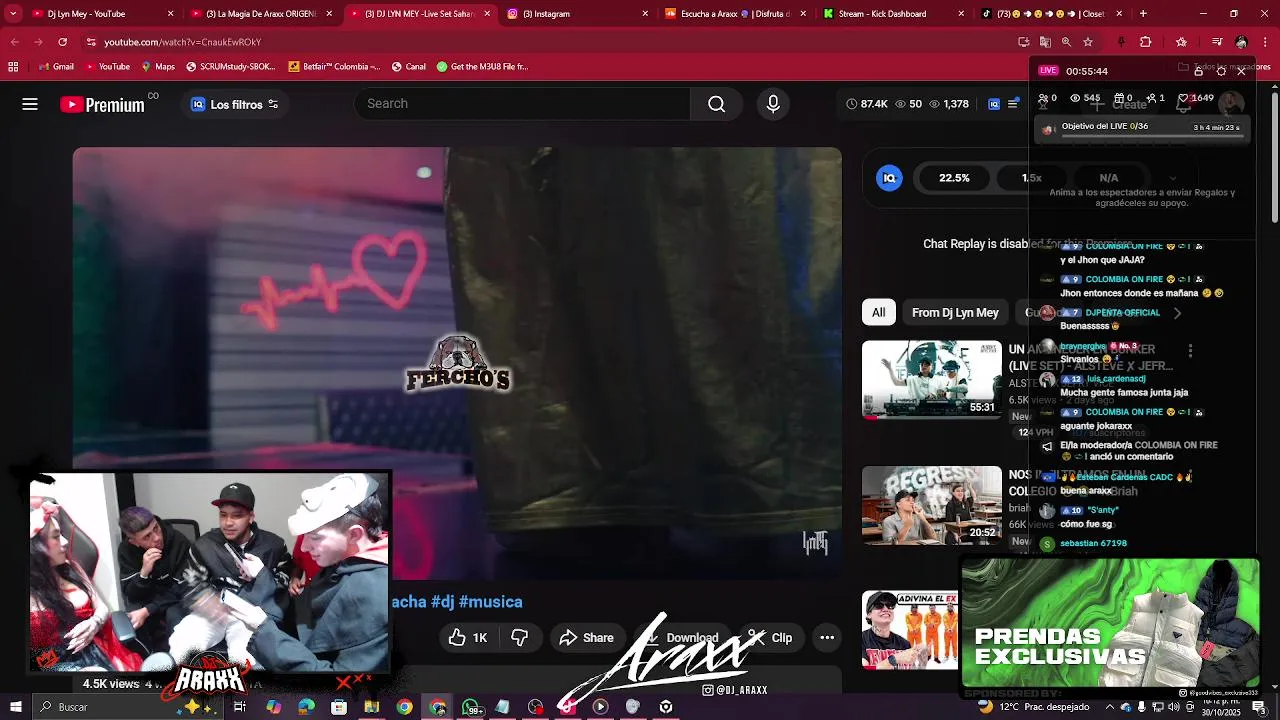Open the Adivina el ex video thumbnail

tap(910, 629)
